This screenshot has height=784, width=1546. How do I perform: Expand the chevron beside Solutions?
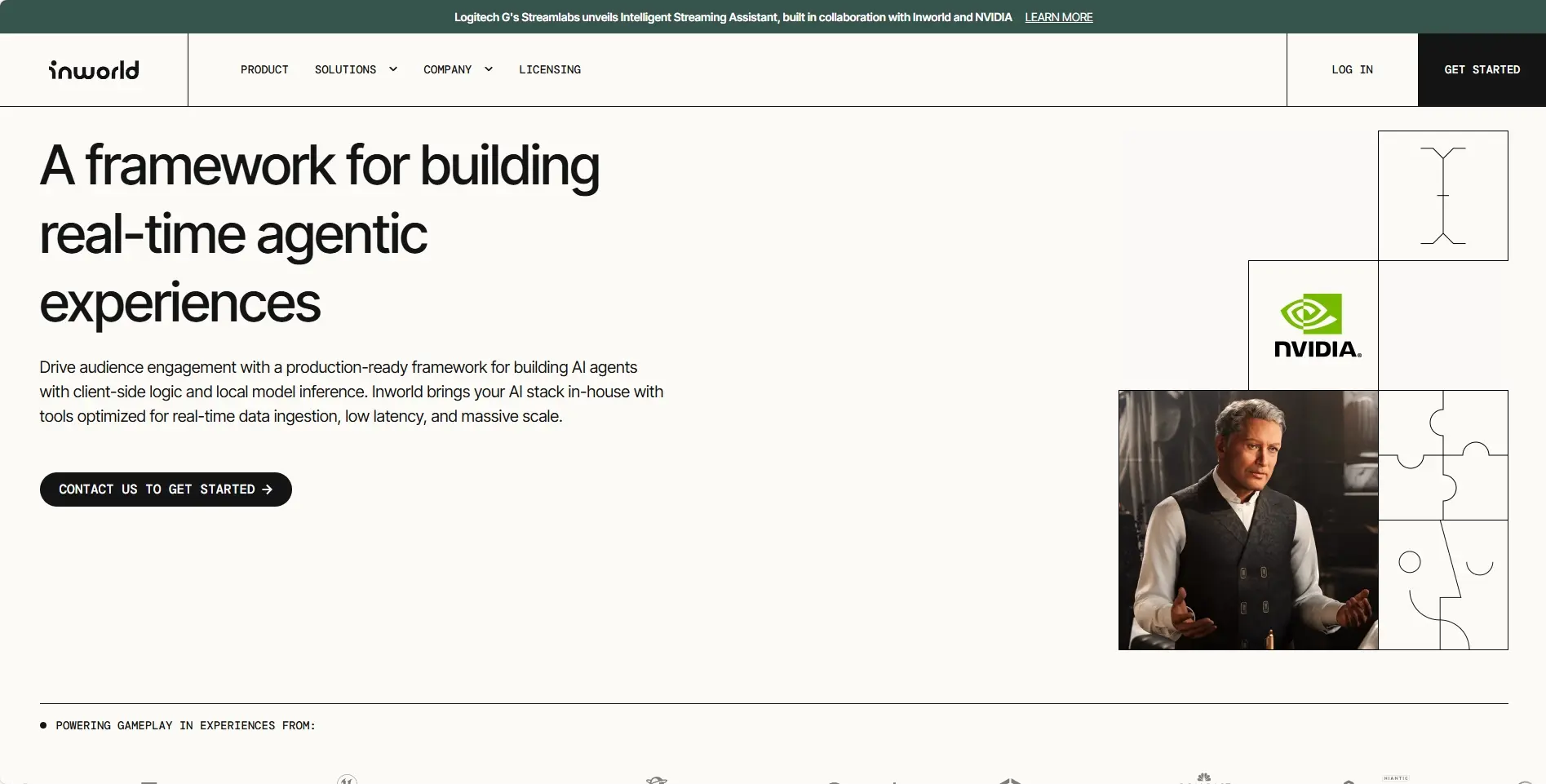pos(393,70)
